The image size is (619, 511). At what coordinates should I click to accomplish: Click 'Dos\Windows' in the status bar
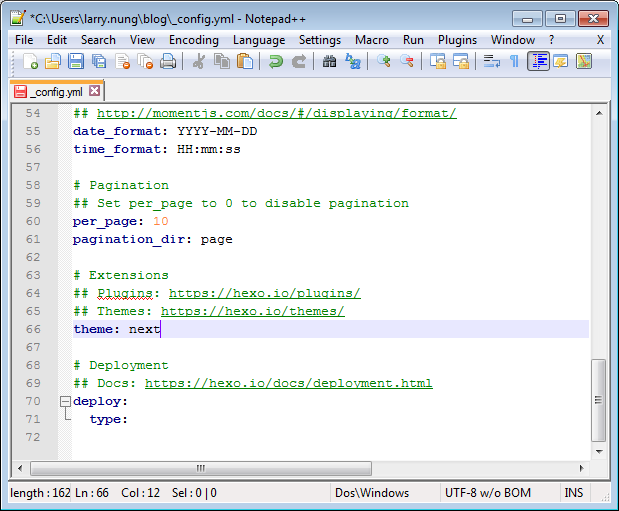click(372, 493)
